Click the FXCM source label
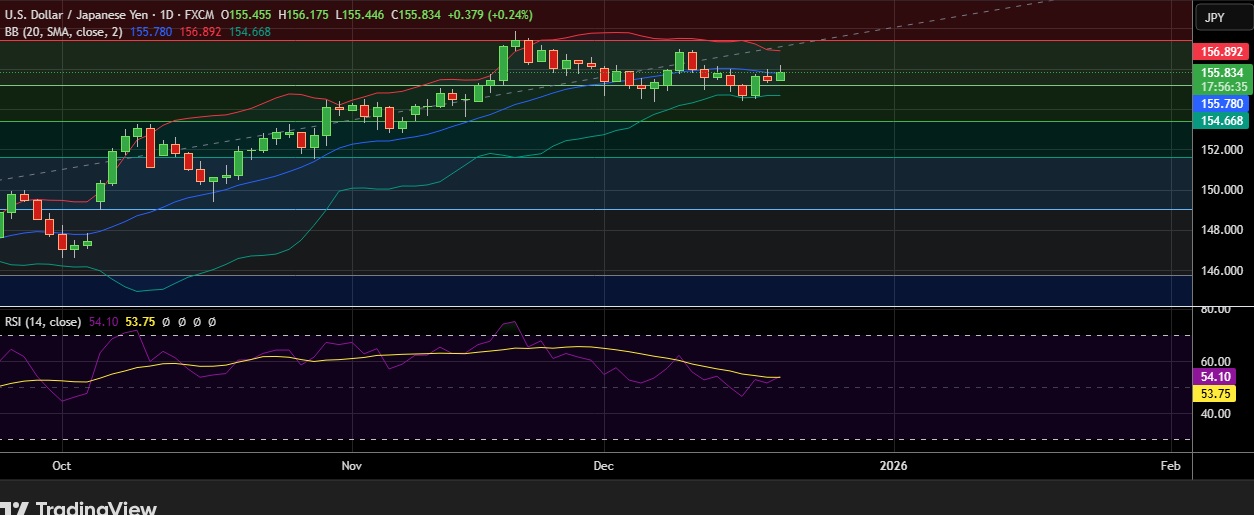 click(x=200, y=15)
